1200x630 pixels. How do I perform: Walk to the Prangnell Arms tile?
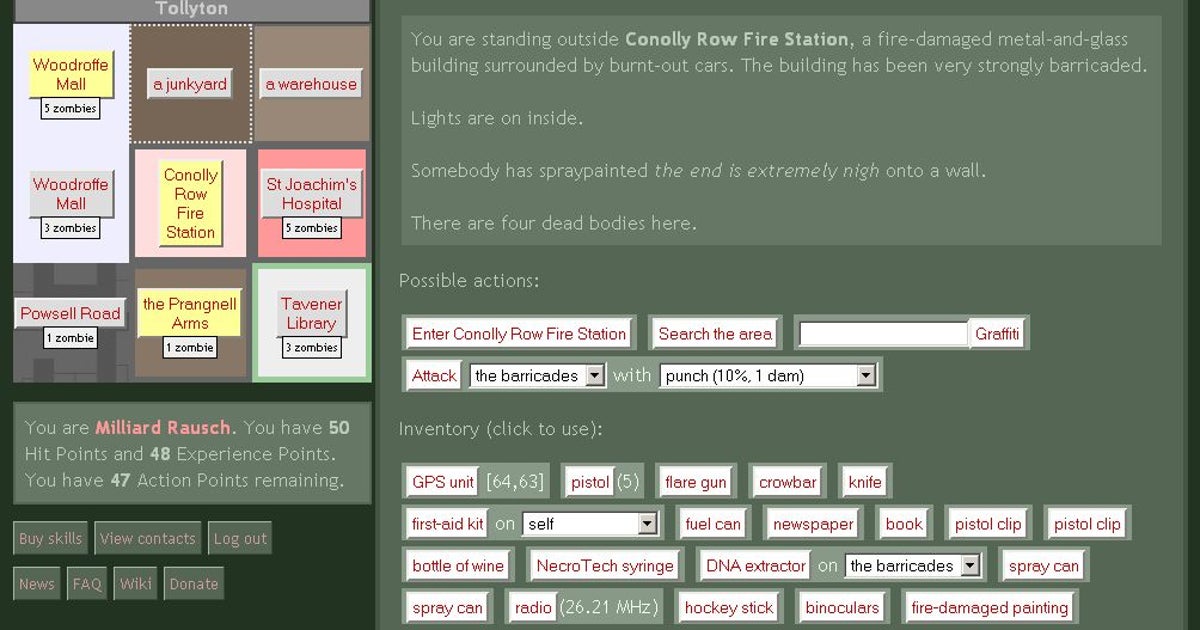pyautogui.click(x=190, y=313)
